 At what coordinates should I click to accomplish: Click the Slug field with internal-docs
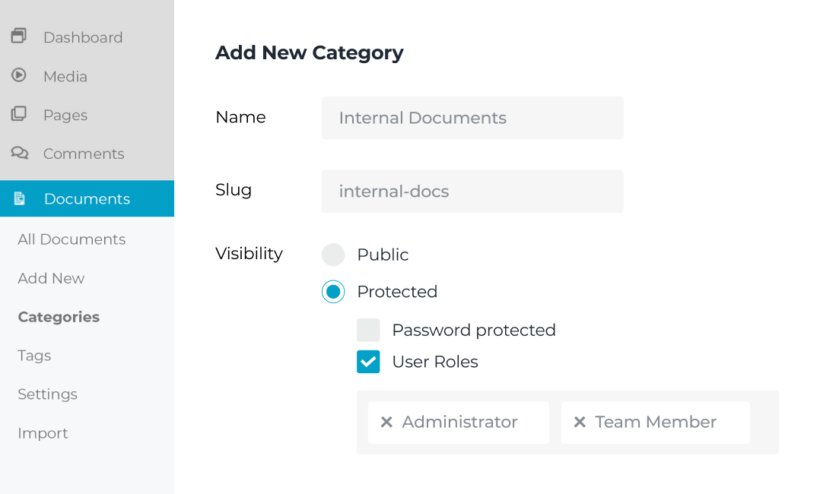coord(473,191)
